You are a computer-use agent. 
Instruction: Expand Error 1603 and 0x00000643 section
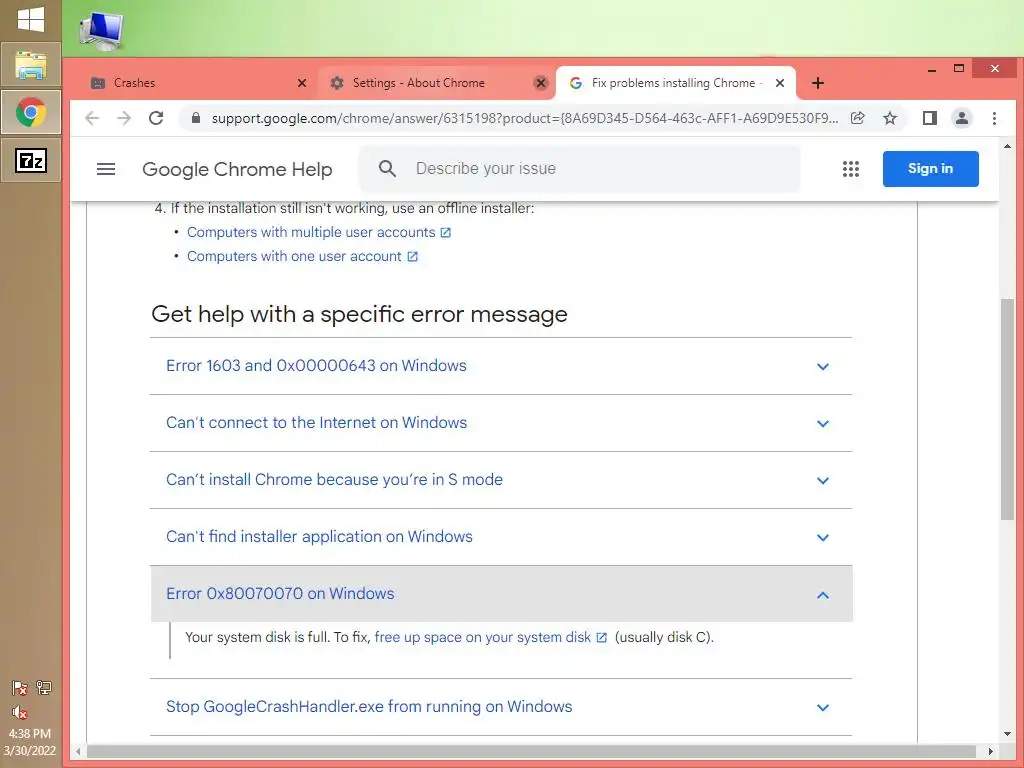pos(501,366)
